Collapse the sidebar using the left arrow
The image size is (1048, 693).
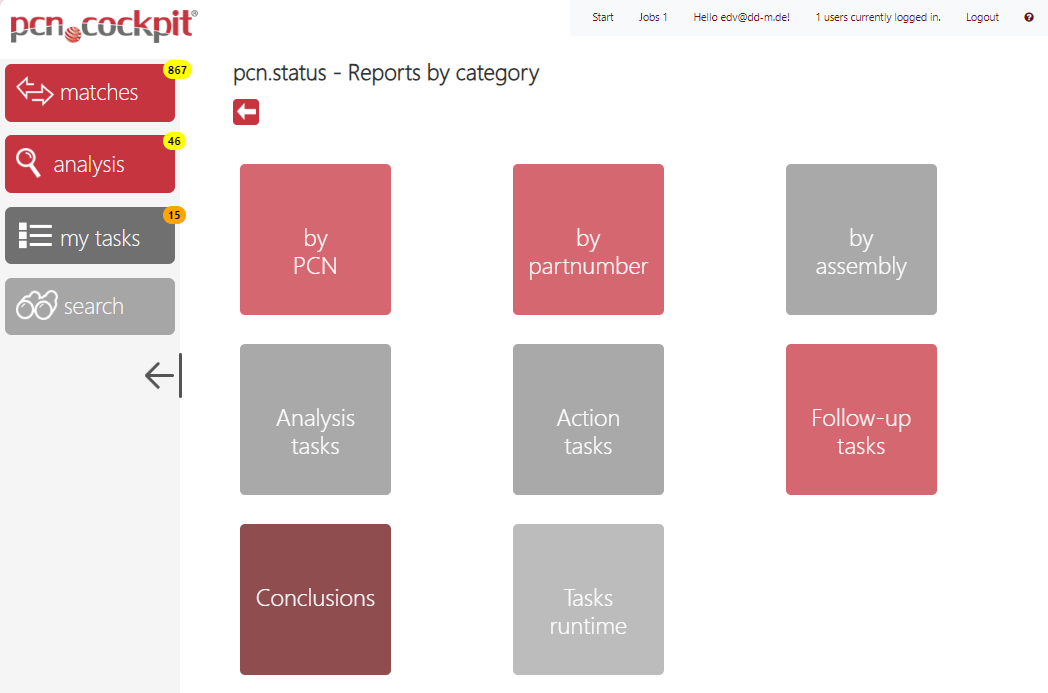point(160,375)
